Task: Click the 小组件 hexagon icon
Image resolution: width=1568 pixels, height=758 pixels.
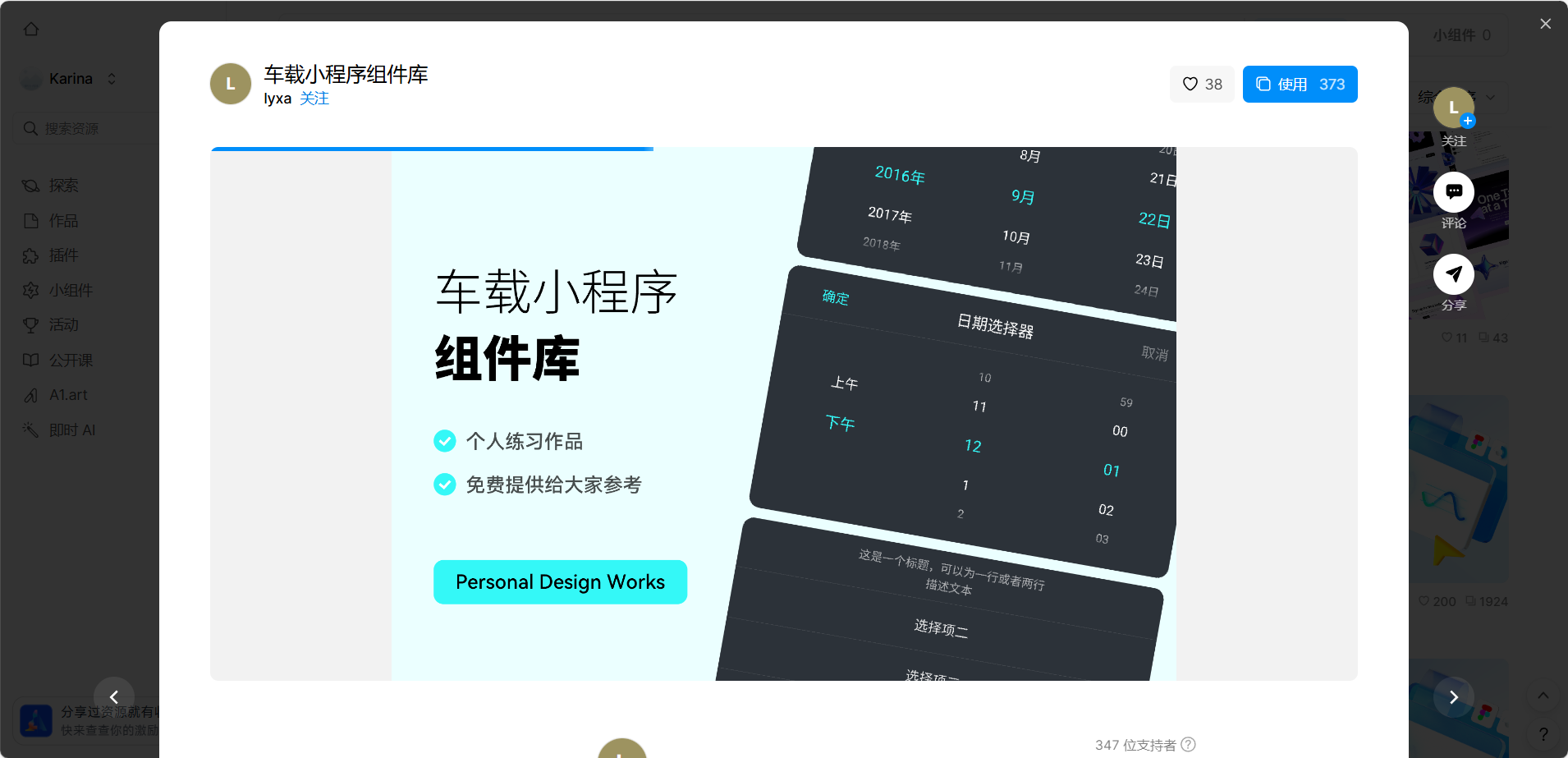Action: [31, 291]
